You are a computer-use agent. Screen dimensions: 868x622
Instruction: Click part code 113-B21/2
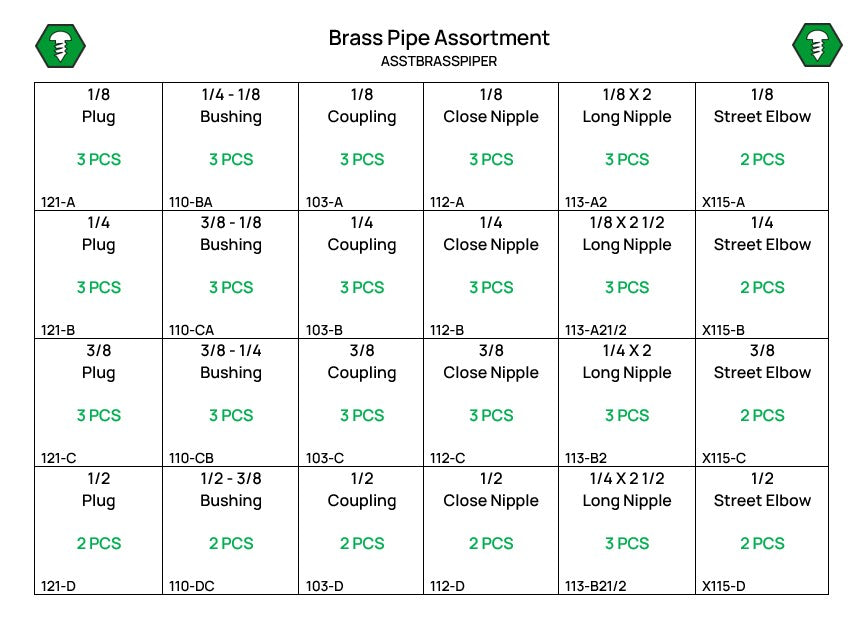click(x=596, y=586)
